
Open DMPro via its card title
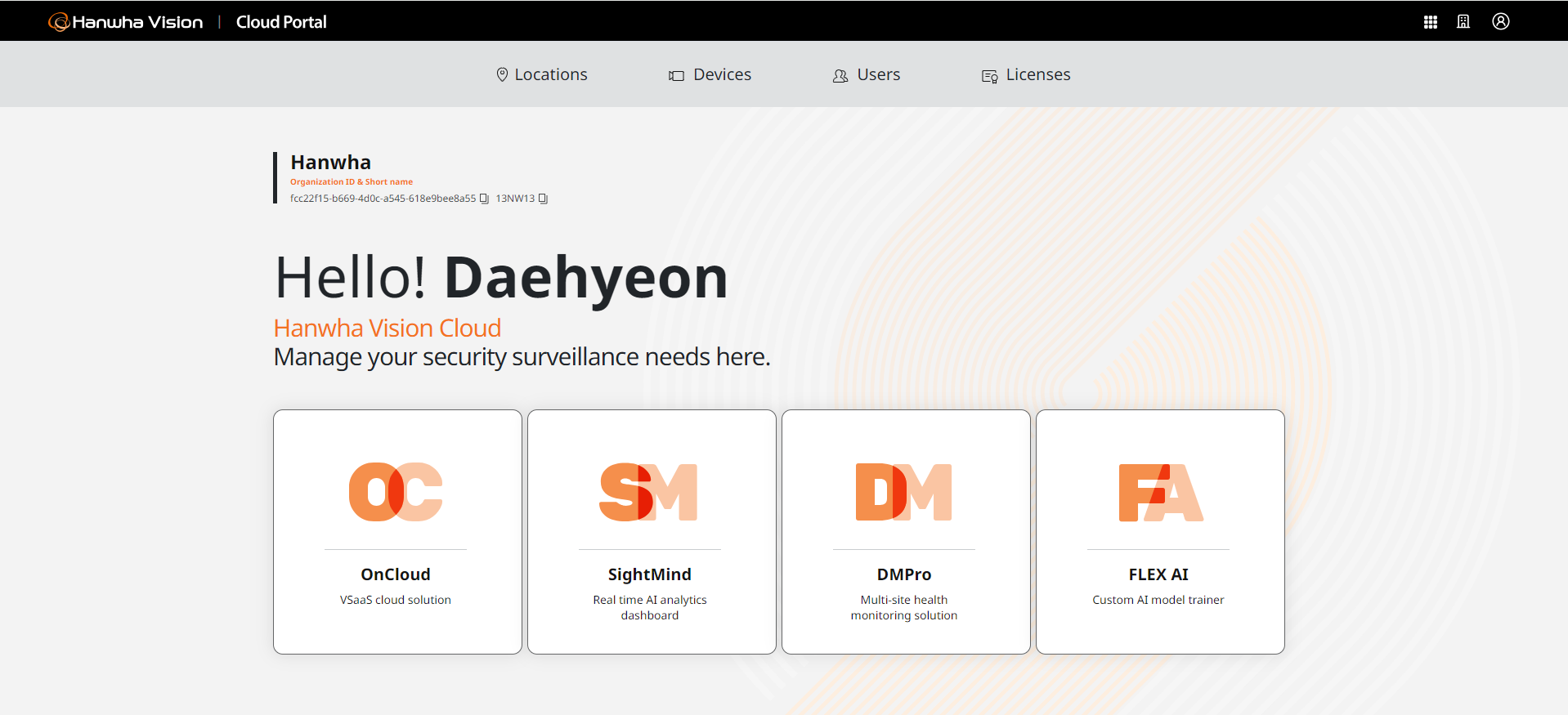pyautogui.click(x=903, y=574)
